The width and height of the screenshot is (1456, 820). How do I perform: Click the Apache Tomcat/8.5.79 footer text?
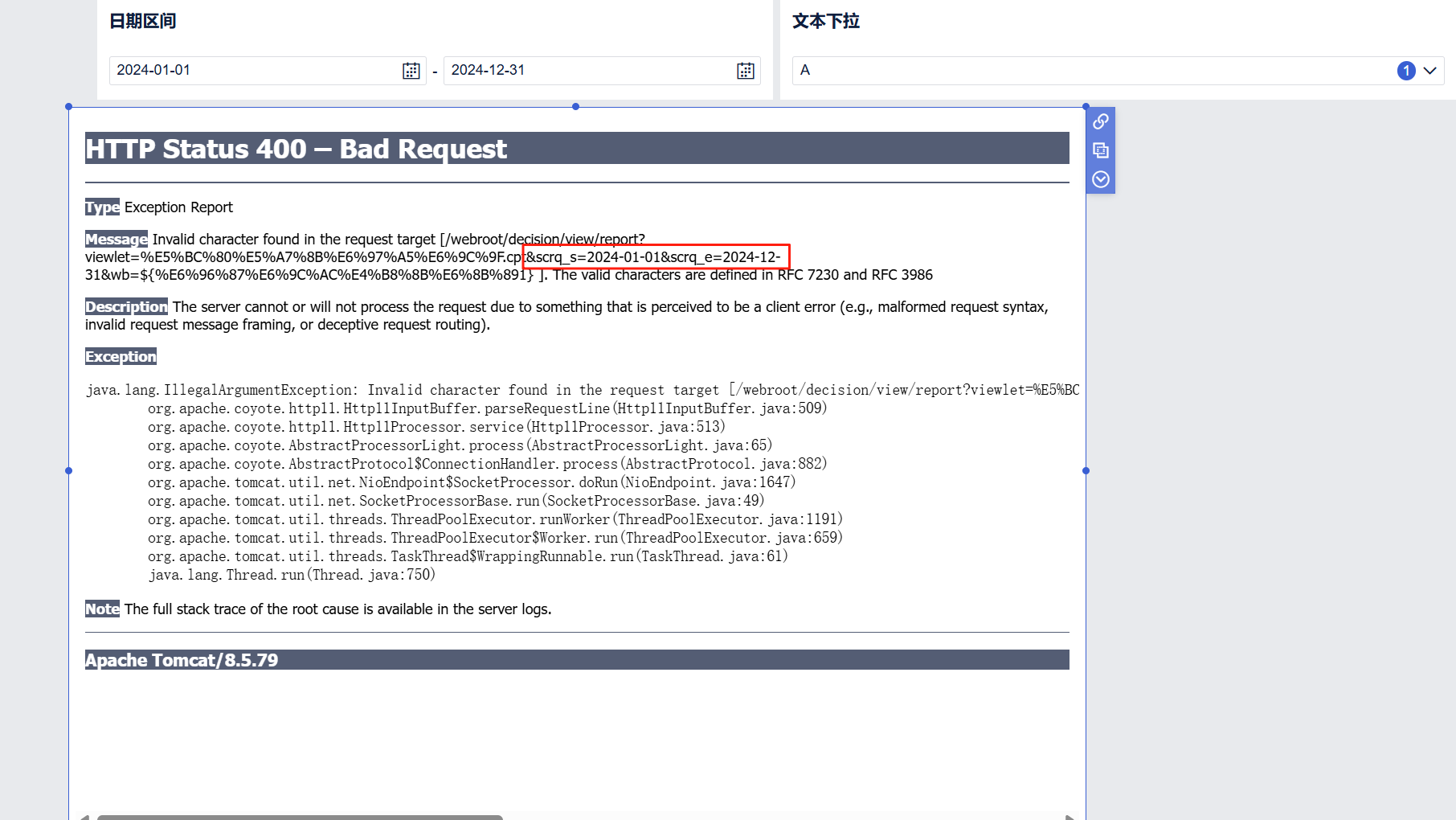[x=182, y=660]
